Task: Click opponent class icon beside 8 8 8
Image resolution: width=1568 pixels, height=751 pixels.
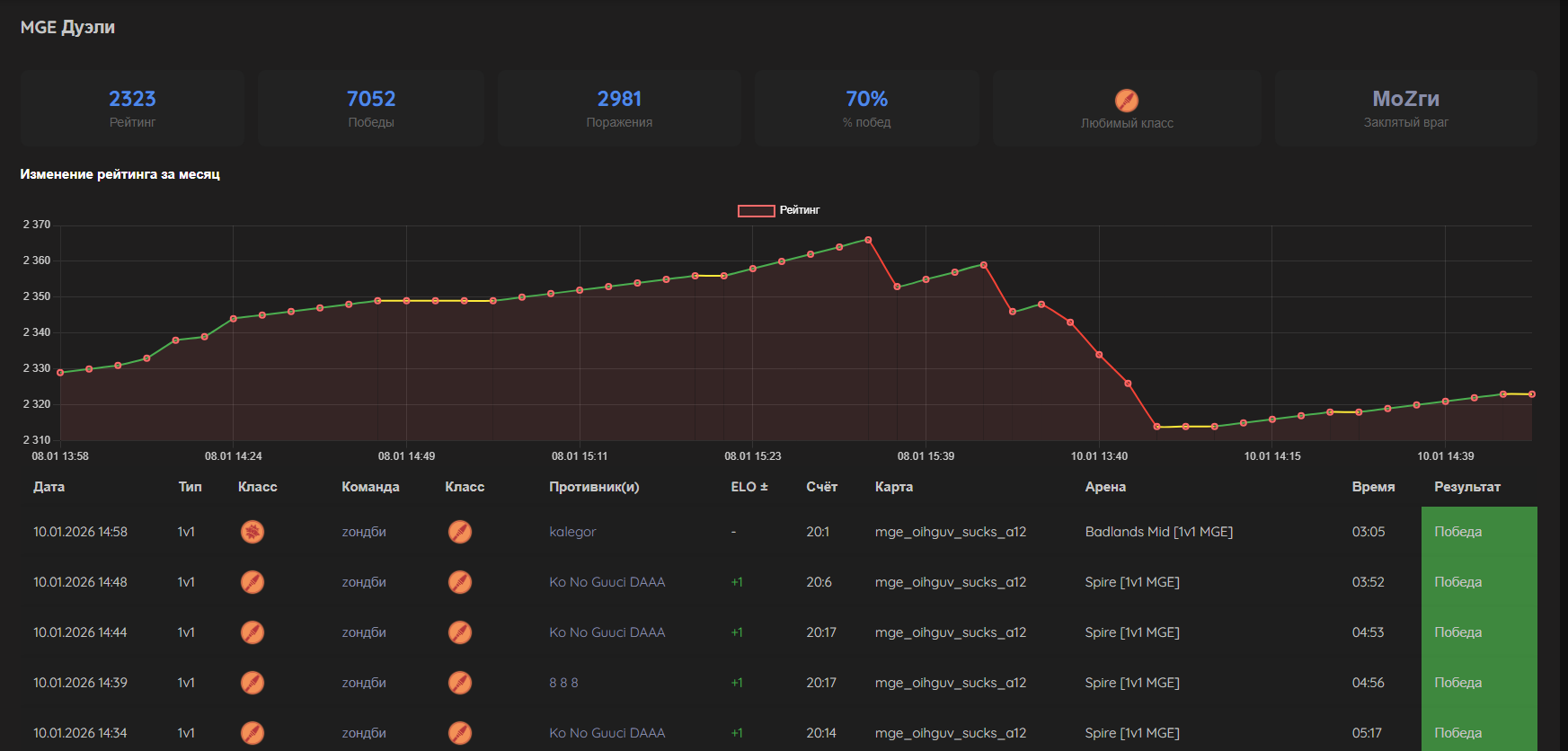Action: [459, 683]
